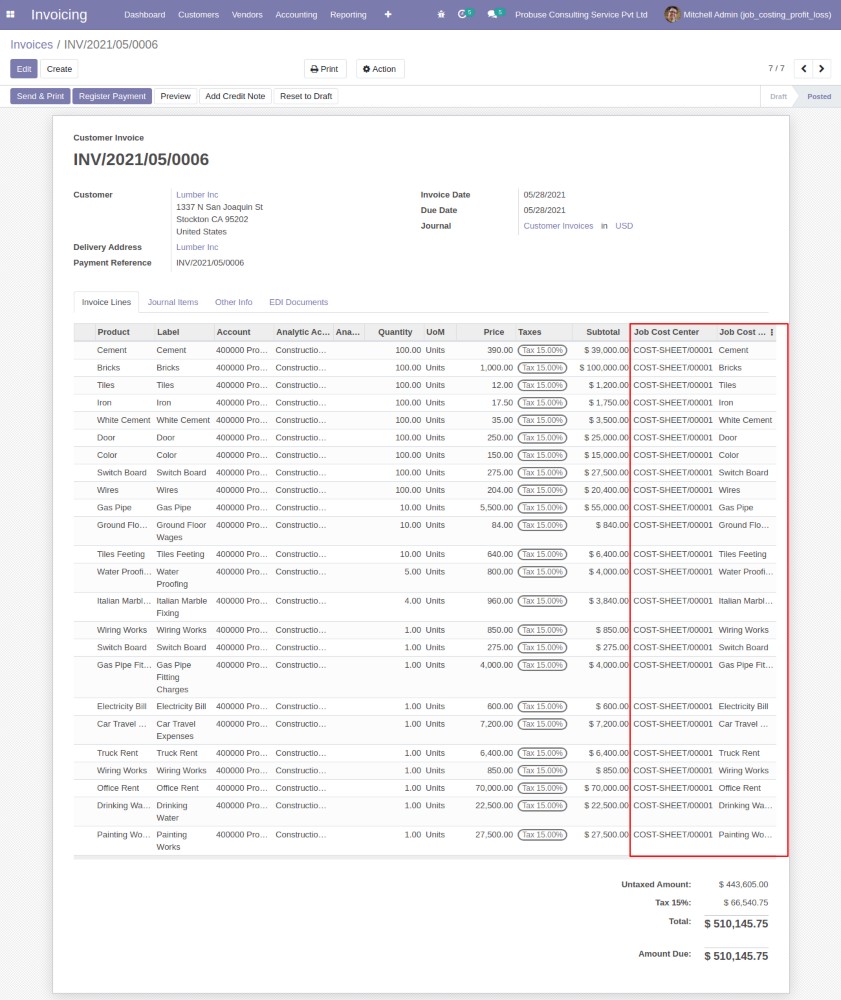
Task: Expand the Print dropdown
Action: click(324, 69)
